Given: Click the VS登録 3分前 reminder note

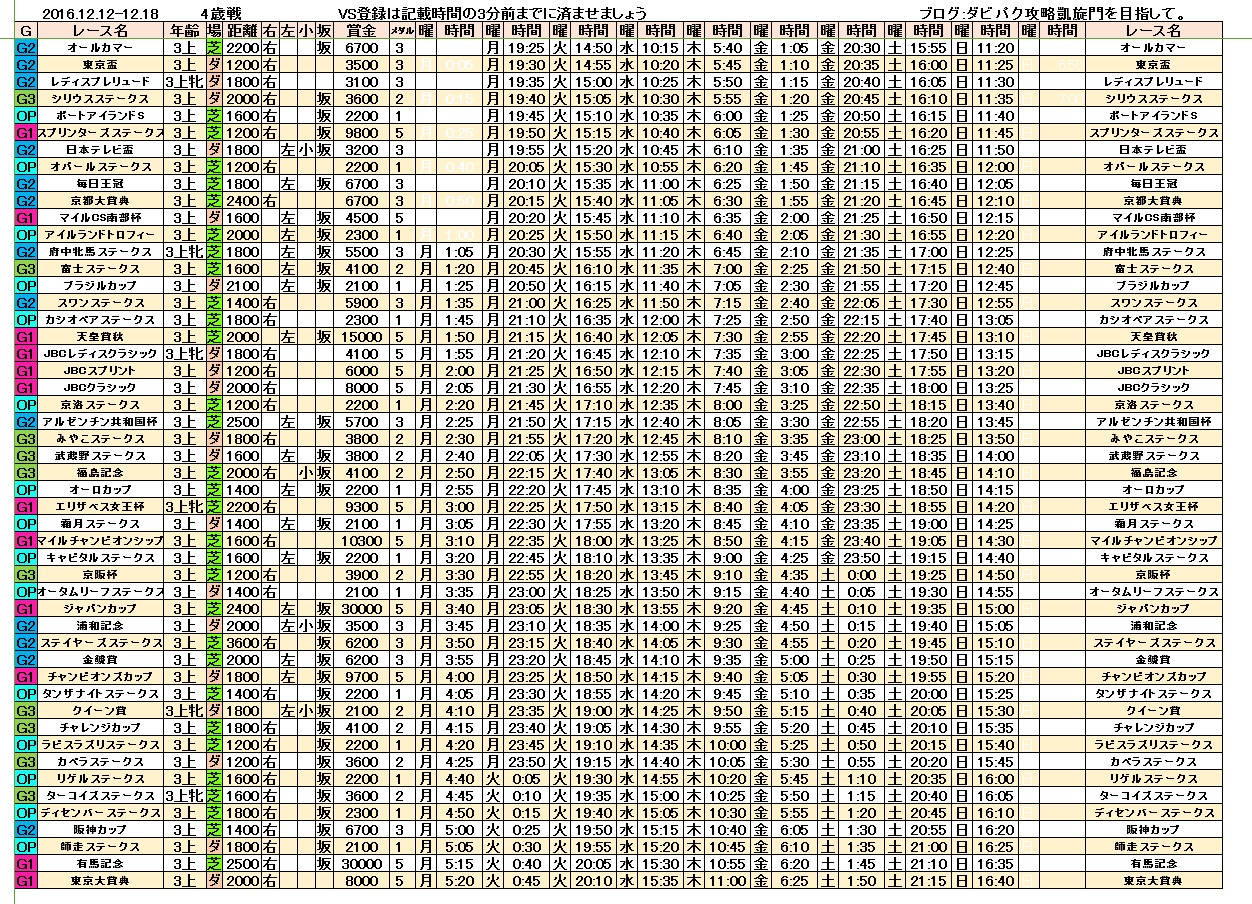Looking at the screenshot, I should [x=492, y=13].
